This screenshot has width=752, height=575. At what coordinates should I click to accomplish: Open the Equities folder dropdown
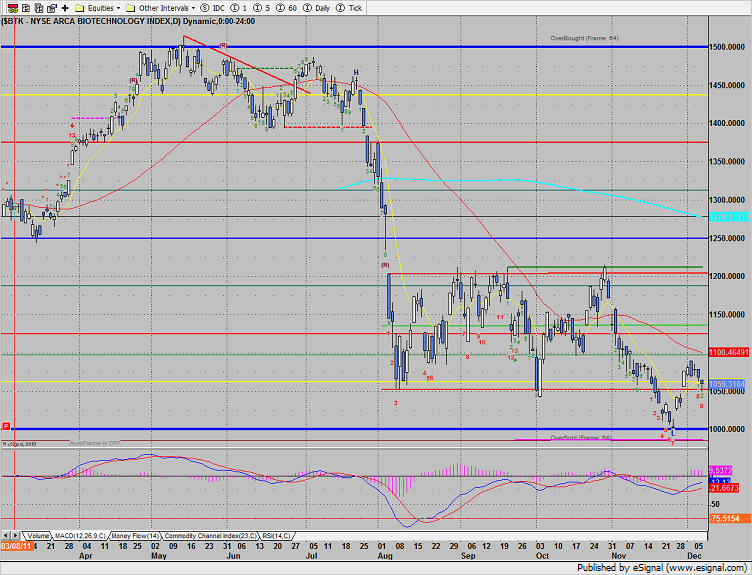point(99,7)
